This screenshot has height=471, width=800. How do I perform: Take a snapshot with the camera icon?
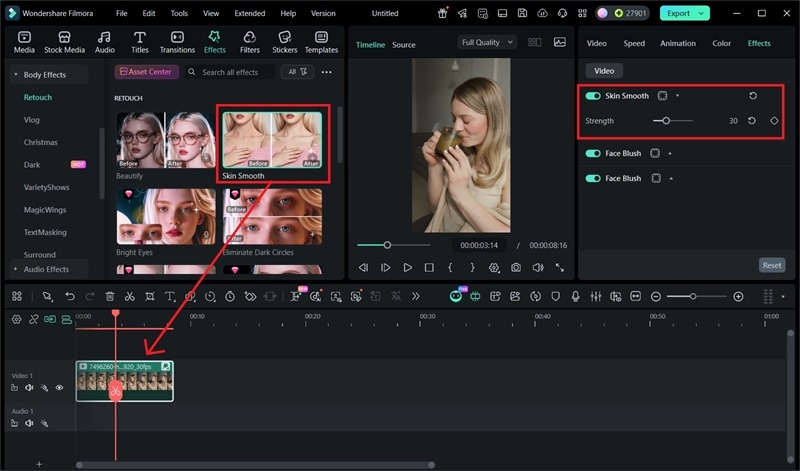pos(516,268)
